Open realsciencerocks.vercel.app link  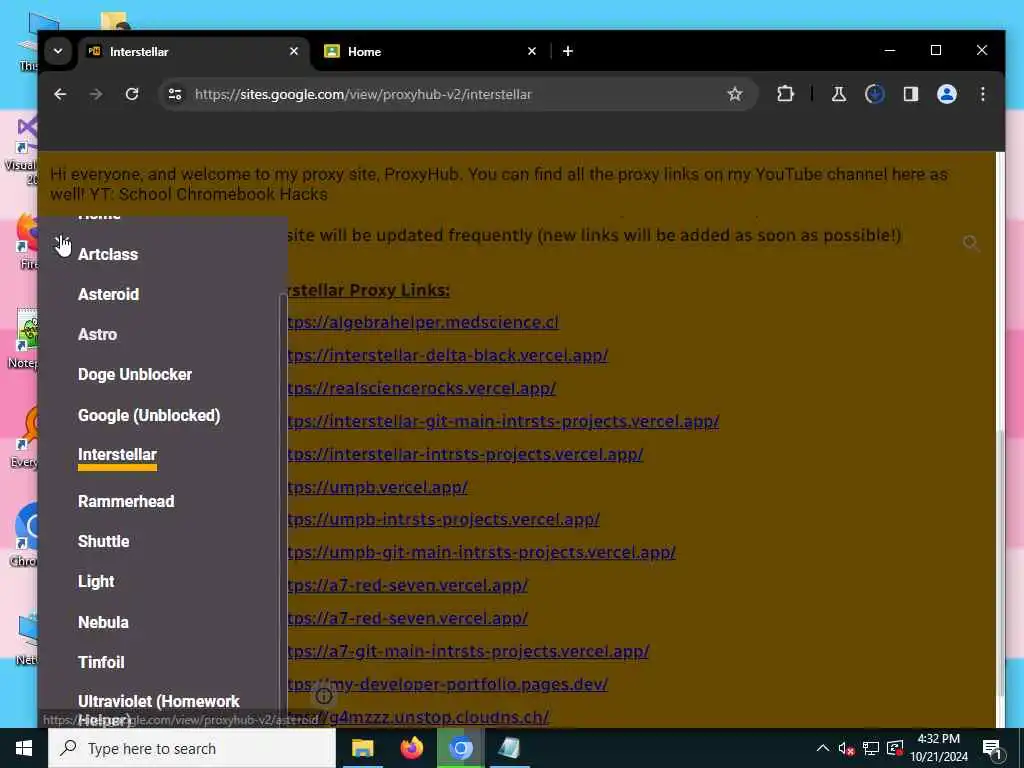tap(422, 388)
